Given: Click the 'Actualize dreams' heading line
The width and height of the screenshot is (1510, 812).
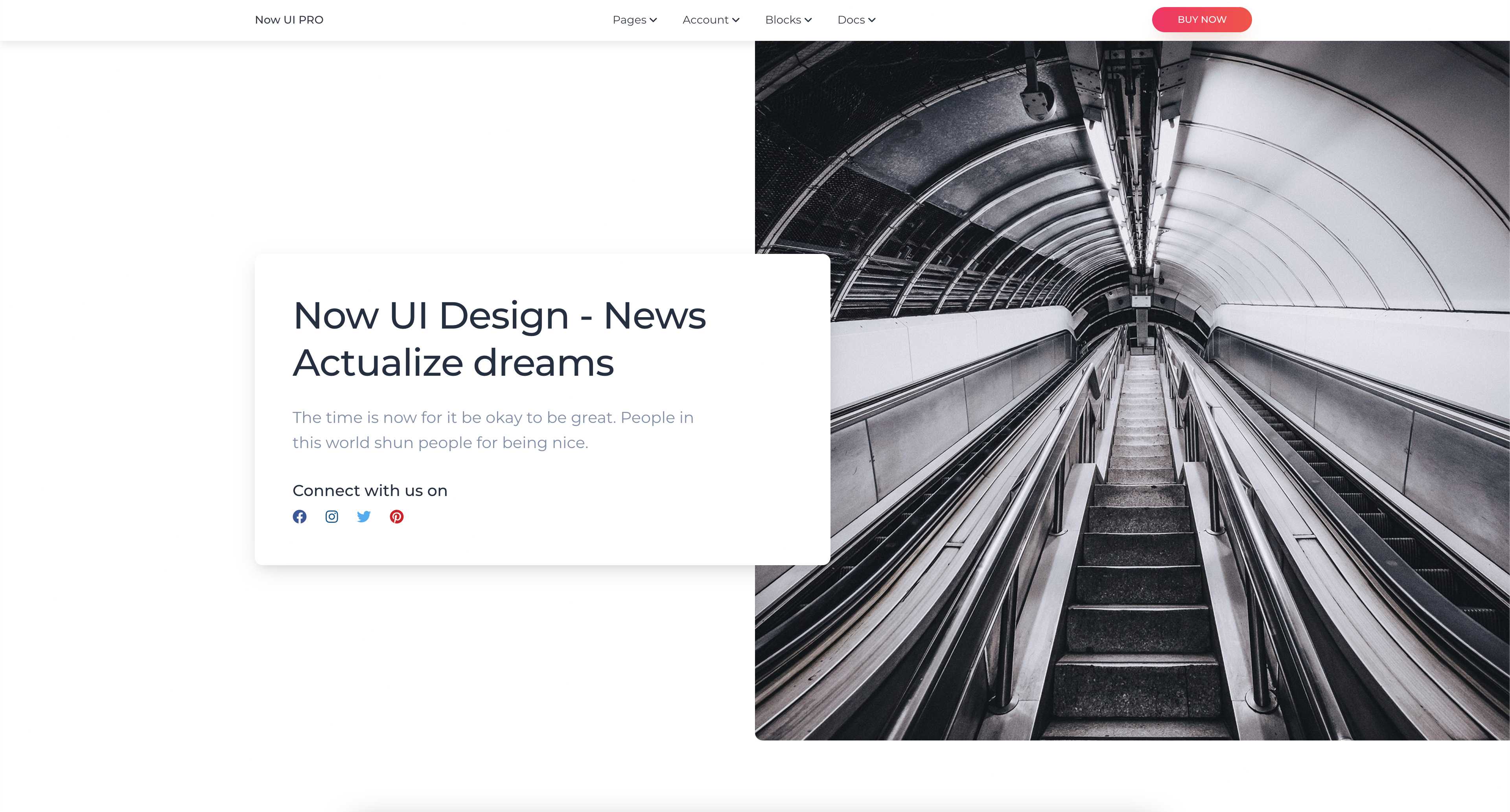Looking at the screenshot, I should click(x=453, y=363).
